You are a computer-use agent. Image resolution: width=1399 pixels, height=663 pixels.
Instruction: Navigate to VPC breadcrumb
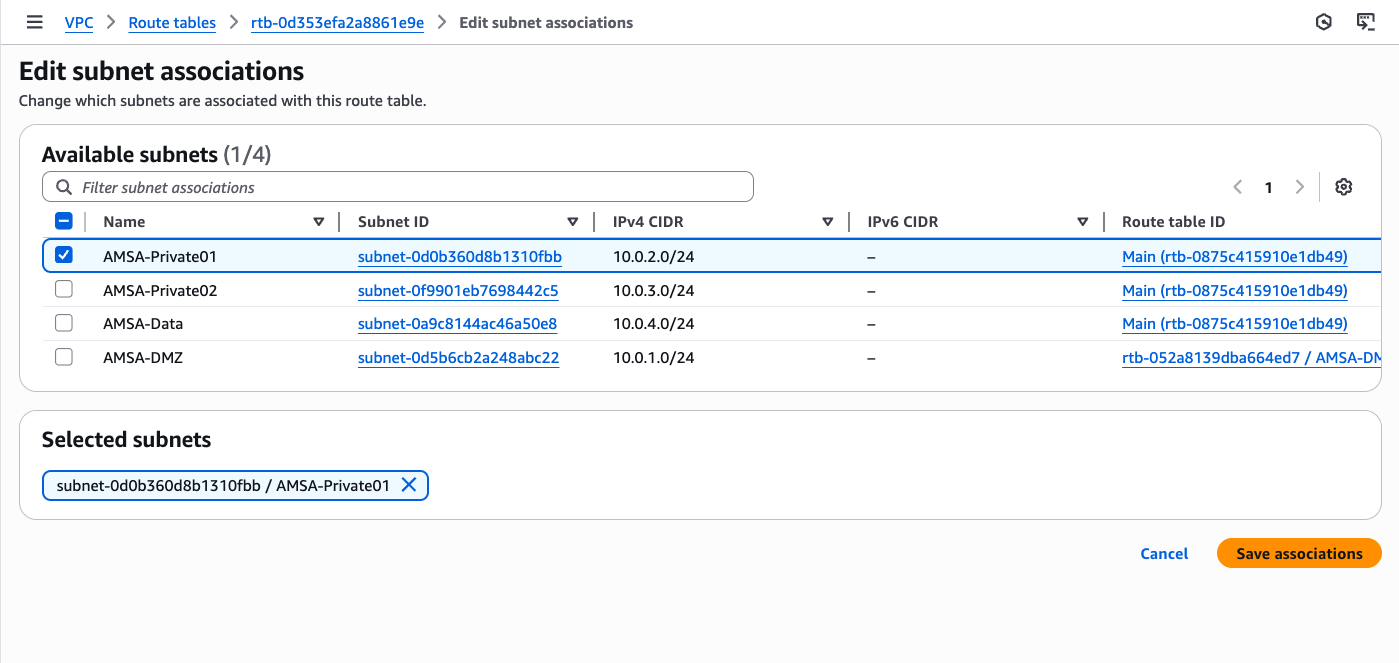(79, 22)
